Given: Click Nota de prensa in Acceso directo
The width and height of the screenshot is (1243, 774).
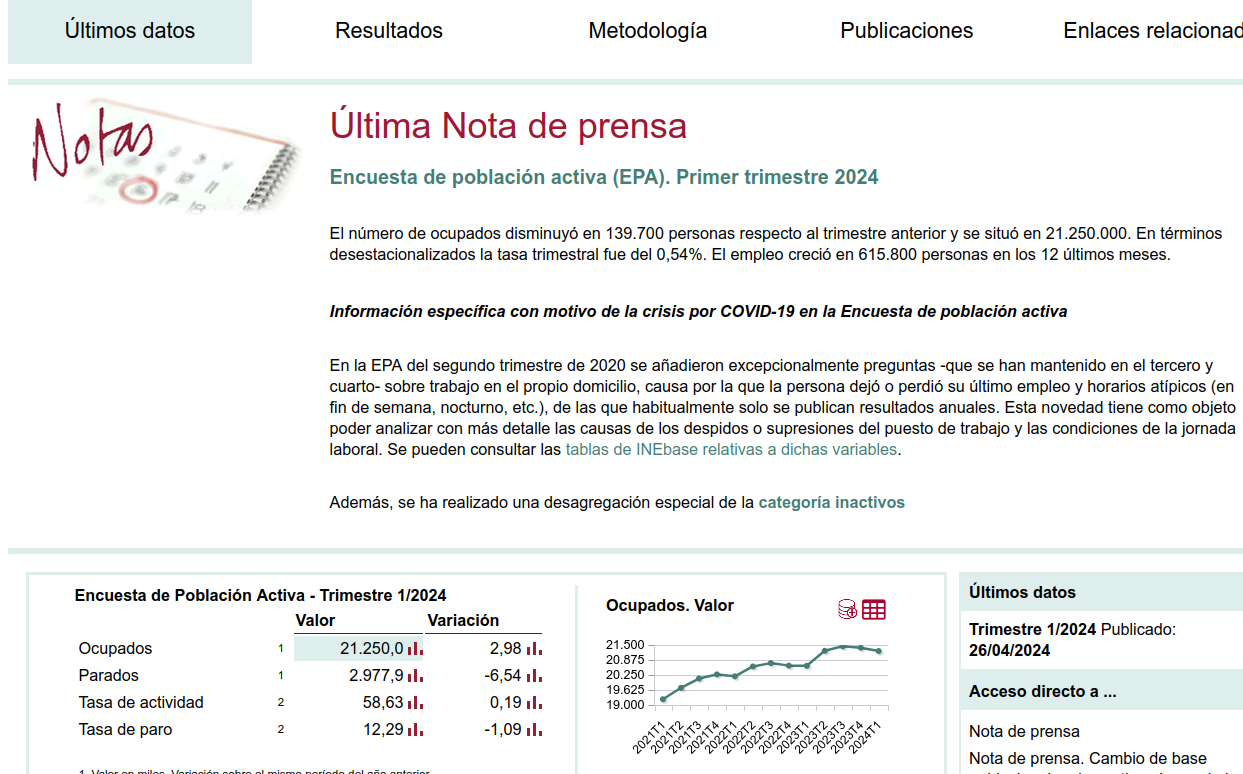Looking at the screenshot, I should click(1024, 732).
